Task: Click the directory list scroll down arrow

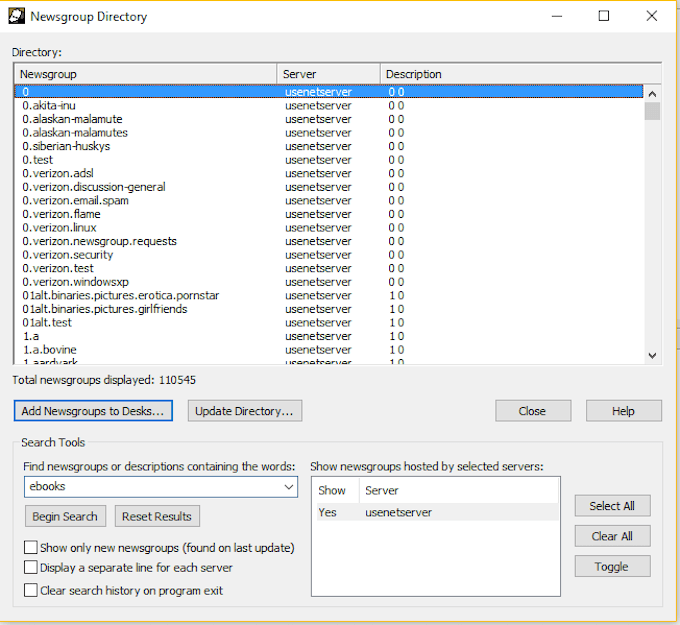Action: click(652, 355)
